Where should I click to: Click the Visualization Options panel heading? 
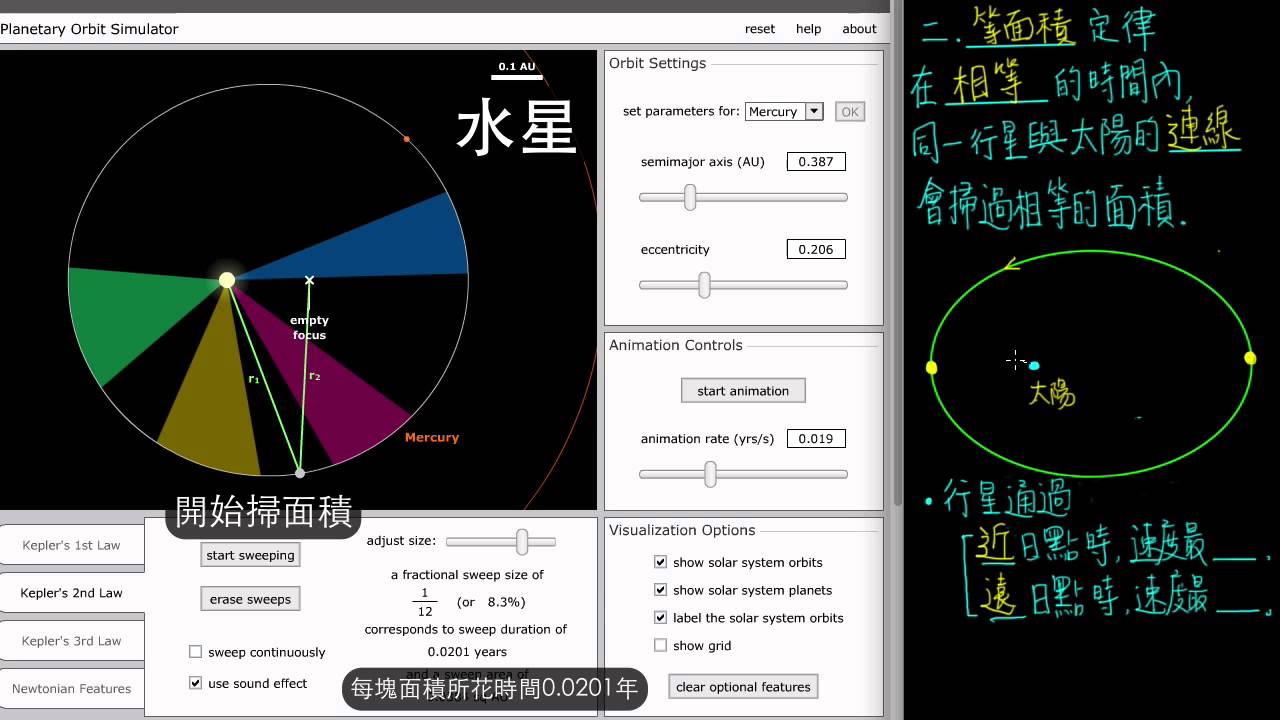682,530
